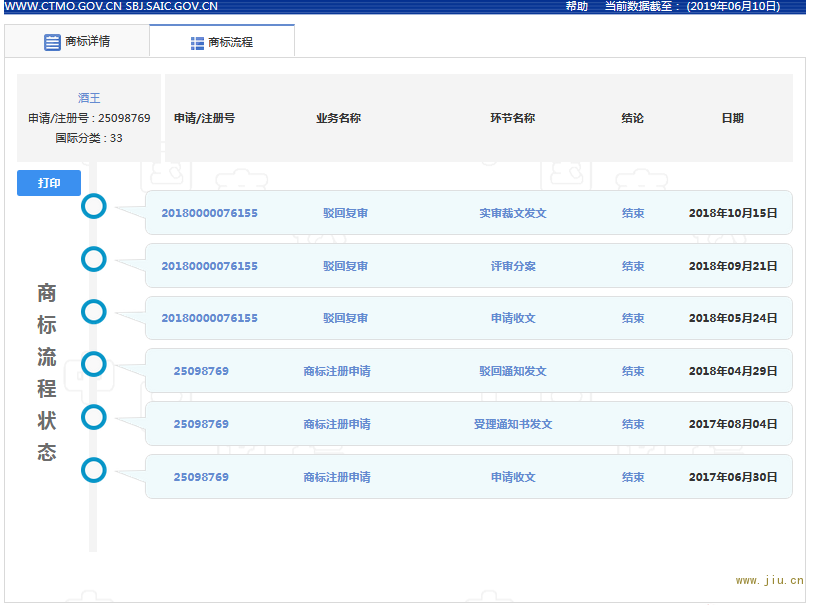Click 商标注册申请 in the 2017年08月04日 row

point(337,424)
